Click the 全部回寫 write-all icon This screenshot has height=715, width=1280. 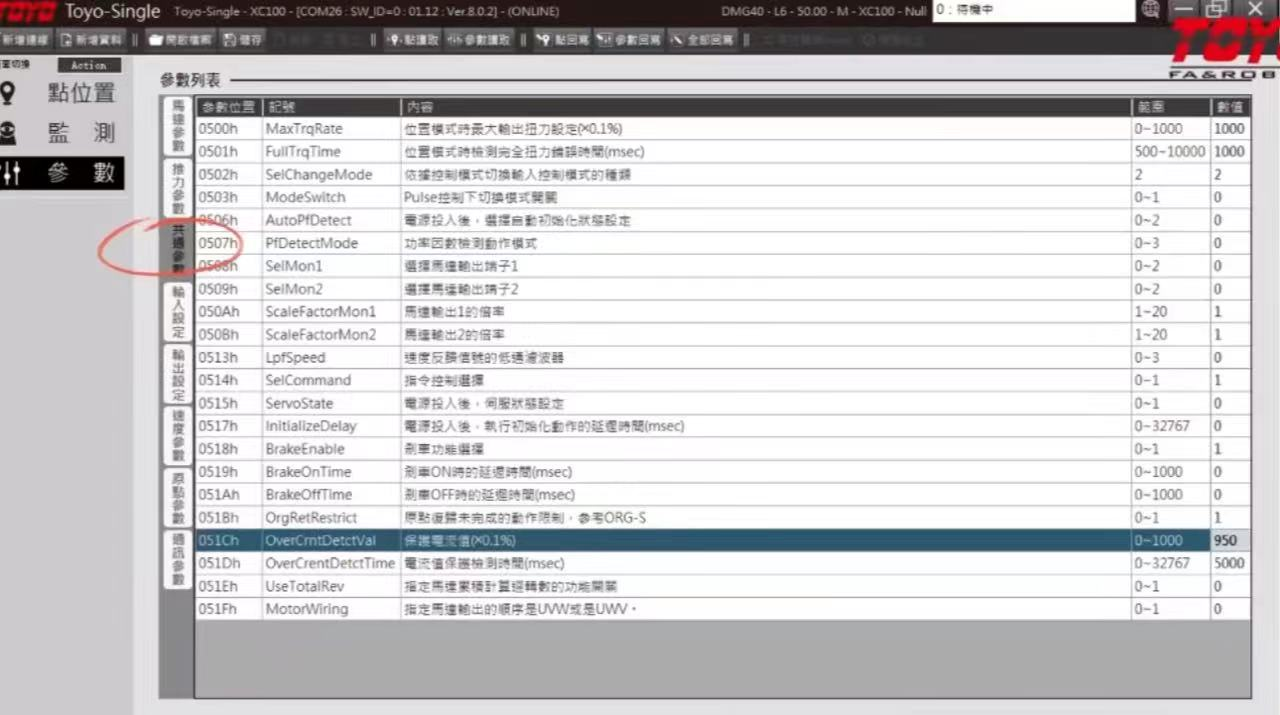coord(702,40)
